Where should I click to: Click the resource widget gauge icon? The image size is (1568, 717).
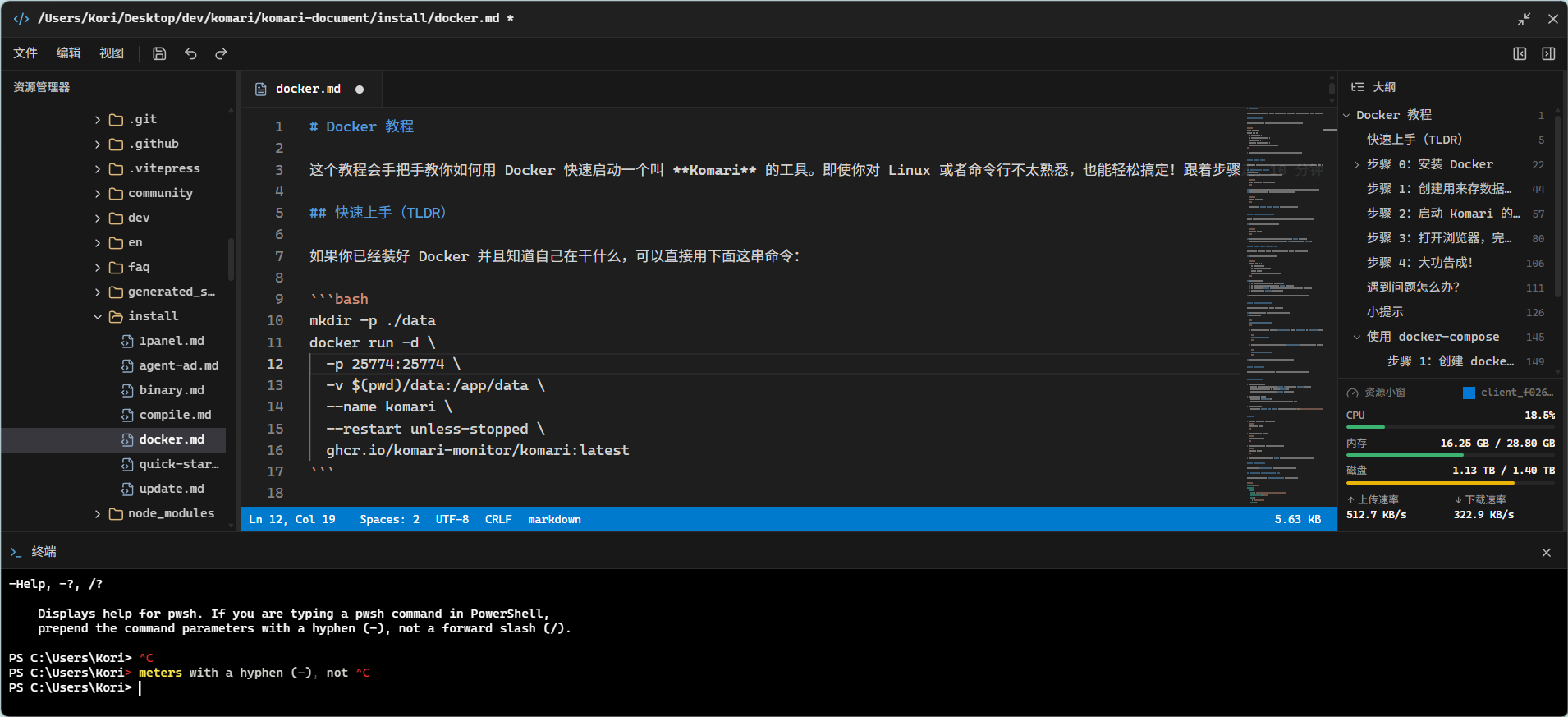pyautogui.click(x=1353, y=393)
